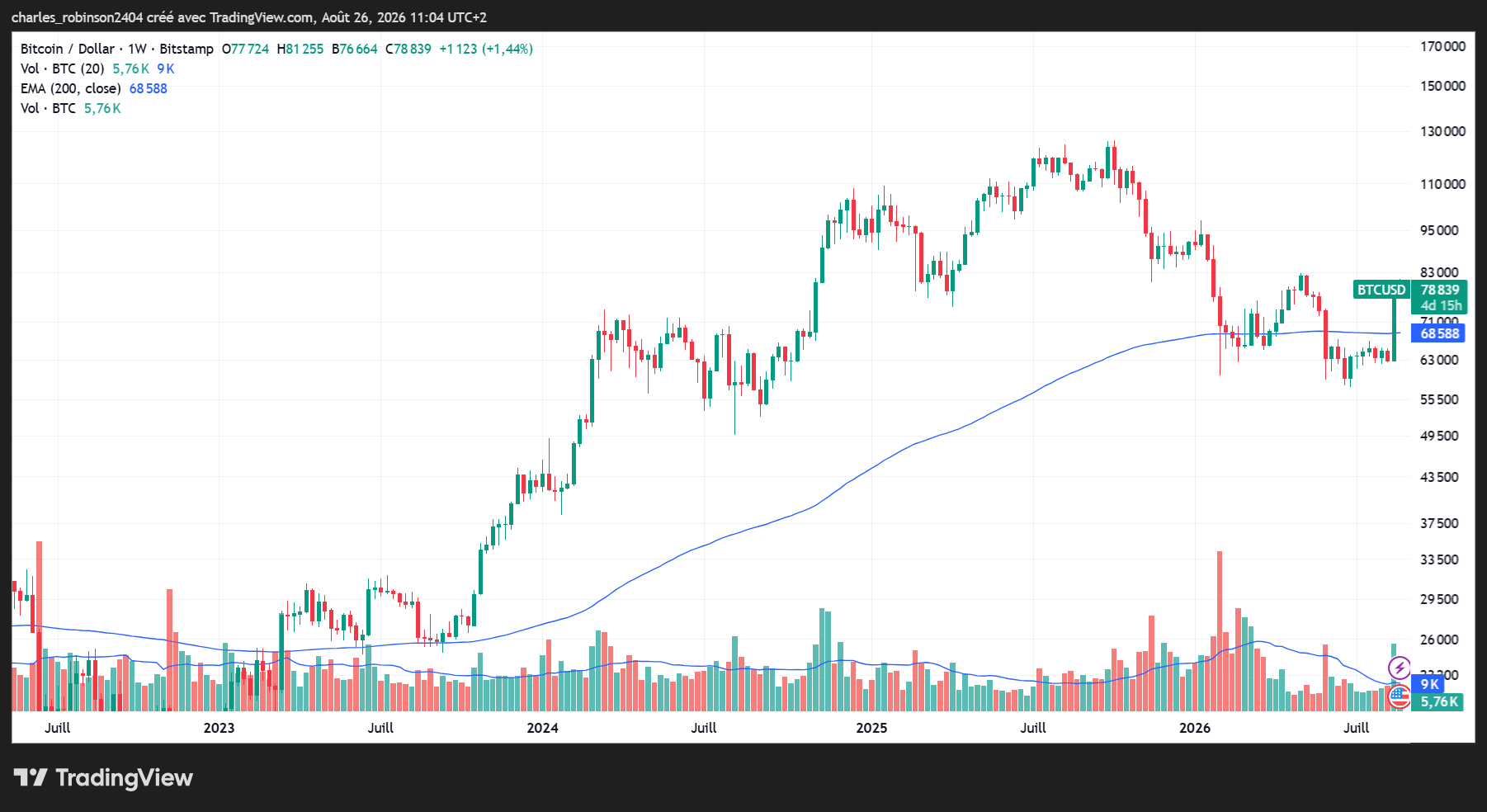Click the 'Juill' label after 2026
Screen dimensions: 1487x812
pyautogui.click(x=1357, y=728)
